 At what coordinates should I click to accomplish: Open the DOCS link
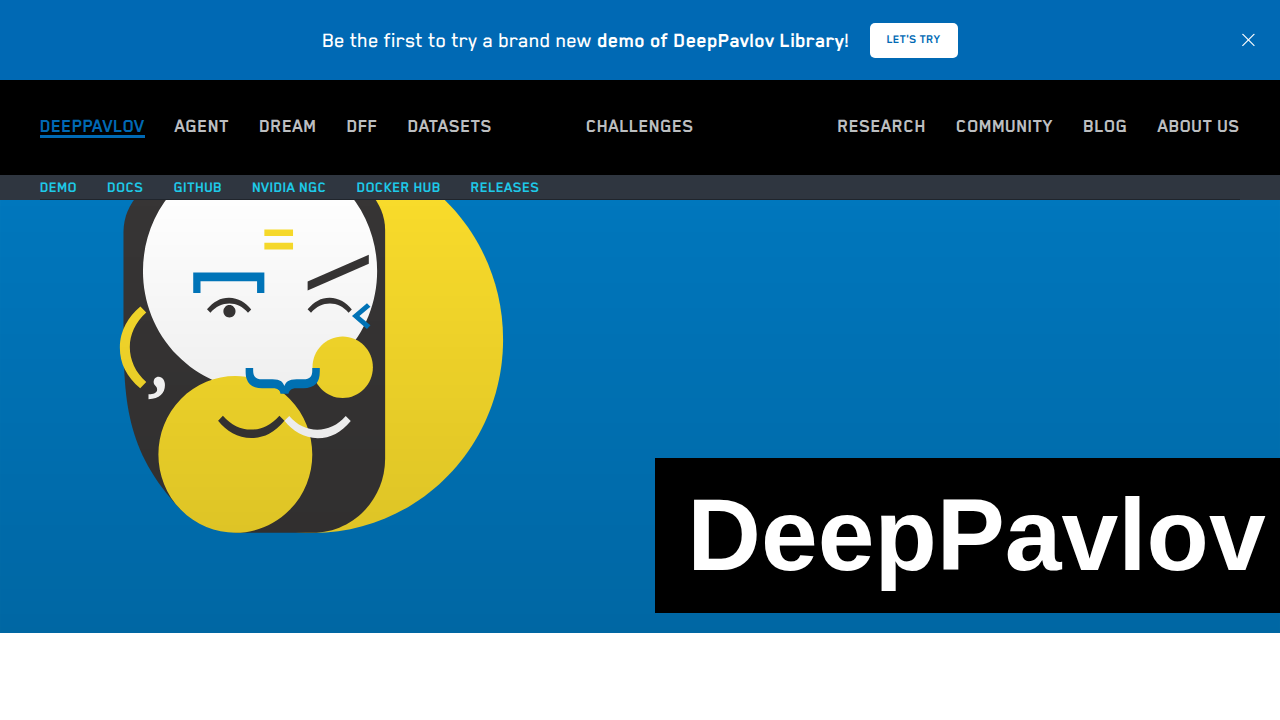click(125, 188)
